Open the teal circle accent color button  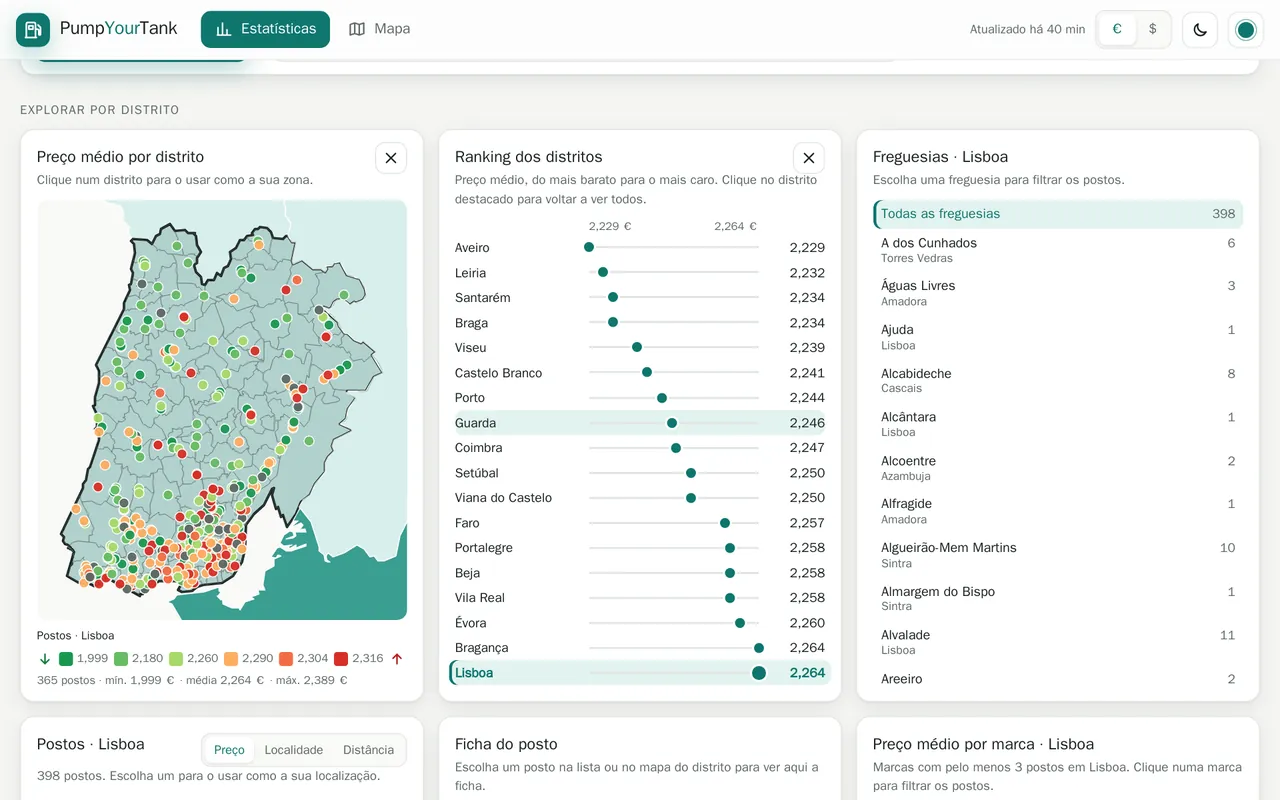(x=1246, y=30)
